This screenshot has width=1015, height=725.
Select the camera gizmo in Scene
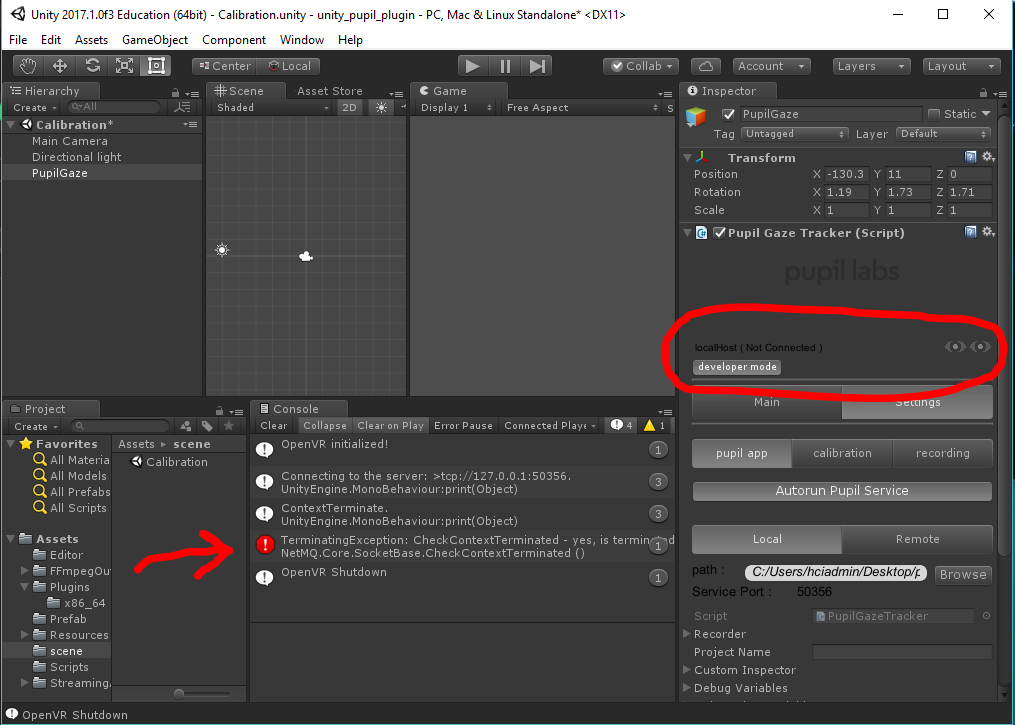306,257
